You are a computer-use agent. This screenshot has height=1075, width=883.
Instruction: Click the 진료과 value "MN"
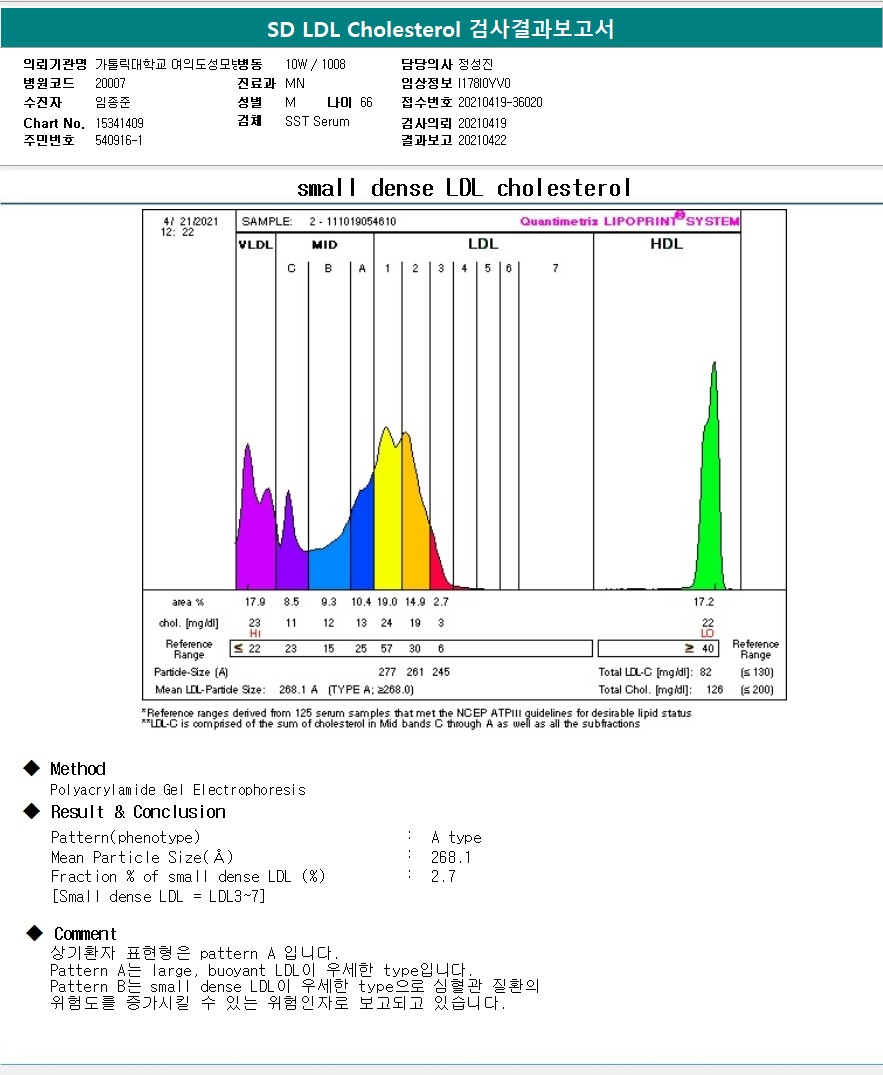[x=295, y=83]
